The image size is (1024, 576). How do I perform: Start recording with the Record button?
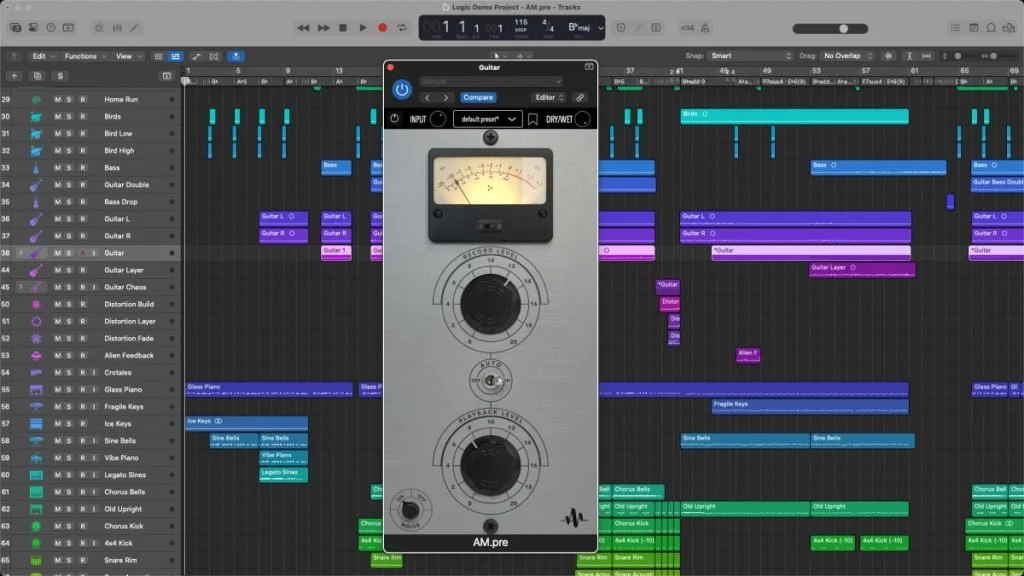[383, 28]
